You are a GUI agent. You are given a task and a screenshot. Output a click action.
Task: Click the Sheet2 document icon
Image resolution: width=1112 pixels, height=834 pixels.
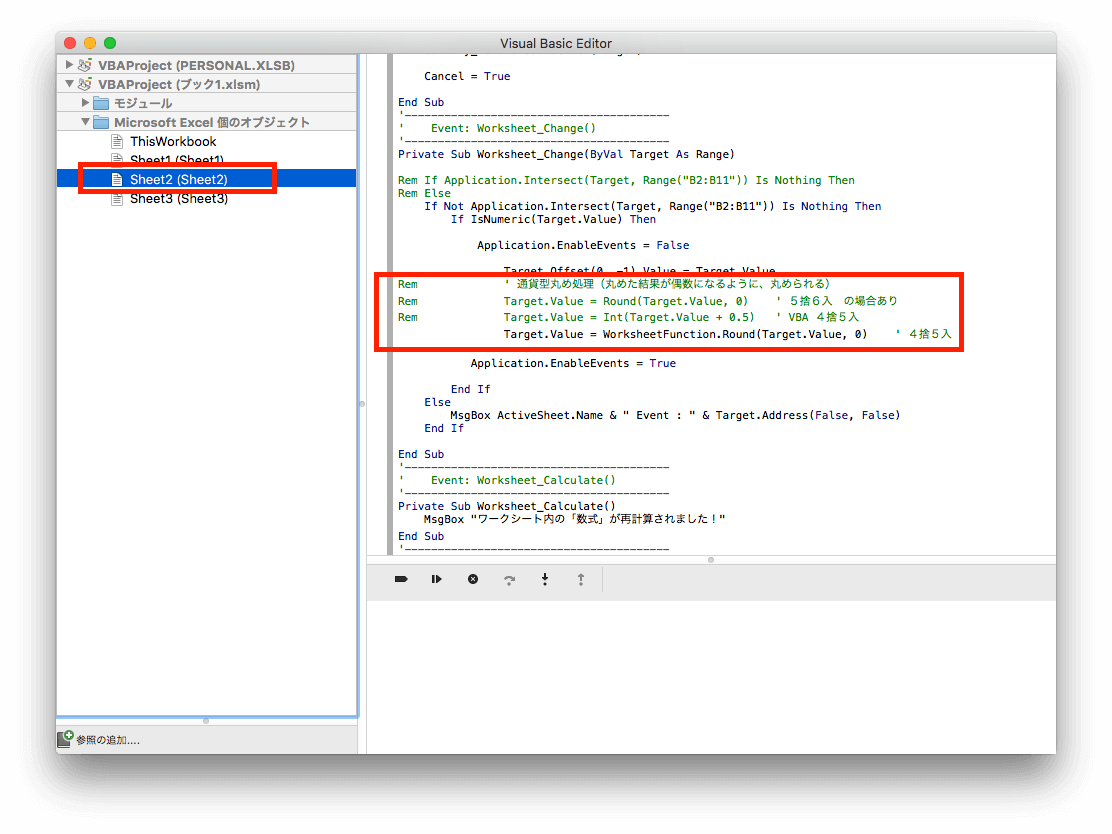tap(117, 179)
